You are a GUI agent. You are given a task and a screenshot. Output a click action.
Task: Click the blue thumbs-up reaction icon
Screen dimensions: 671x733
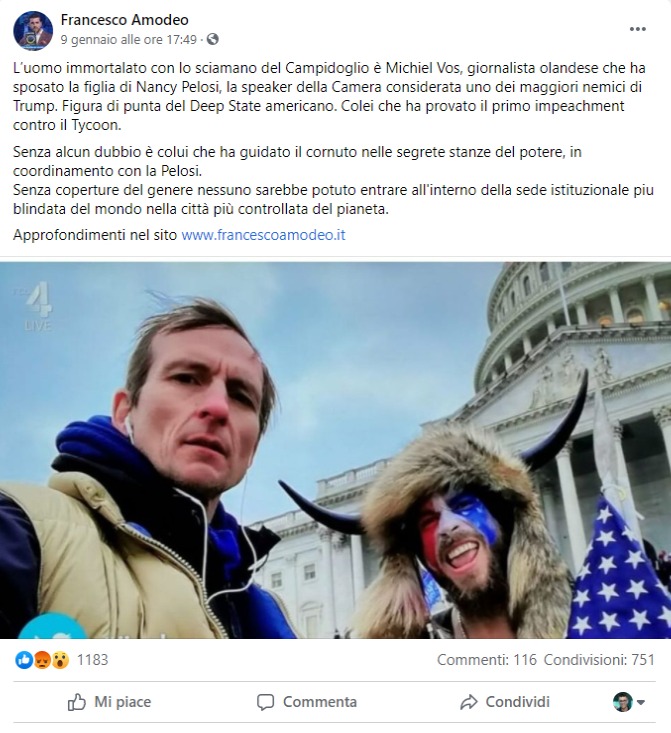coord(23,660)
